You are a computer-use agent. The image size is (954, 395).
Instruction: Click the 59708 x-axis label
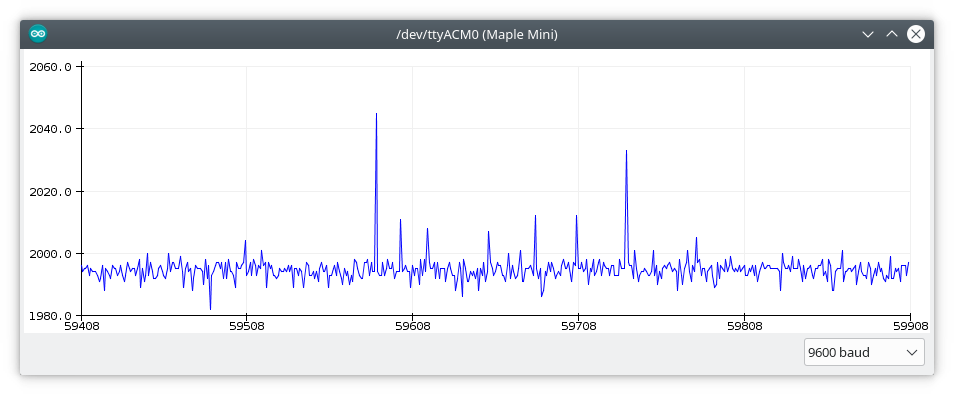[579, 326]
